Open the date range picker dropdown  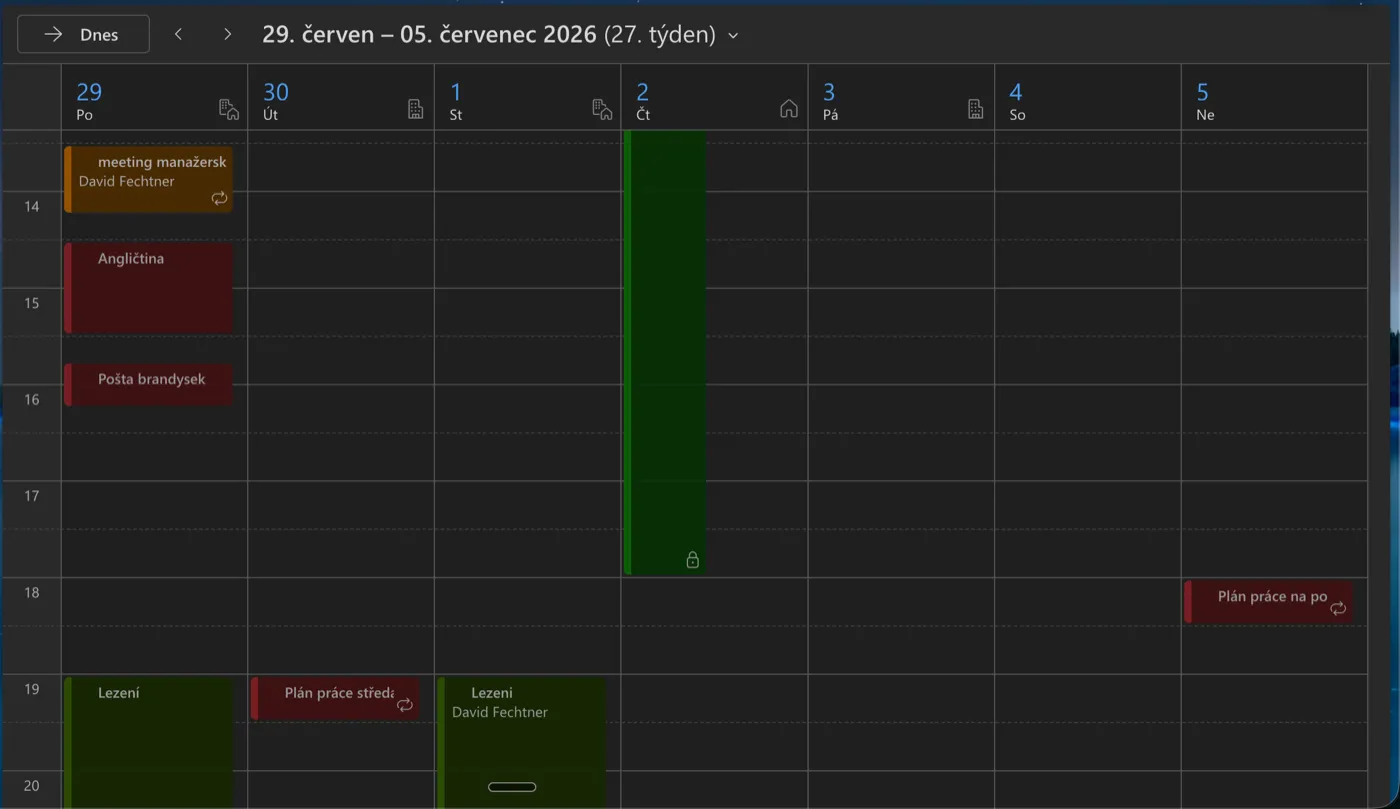coord(733,35)
